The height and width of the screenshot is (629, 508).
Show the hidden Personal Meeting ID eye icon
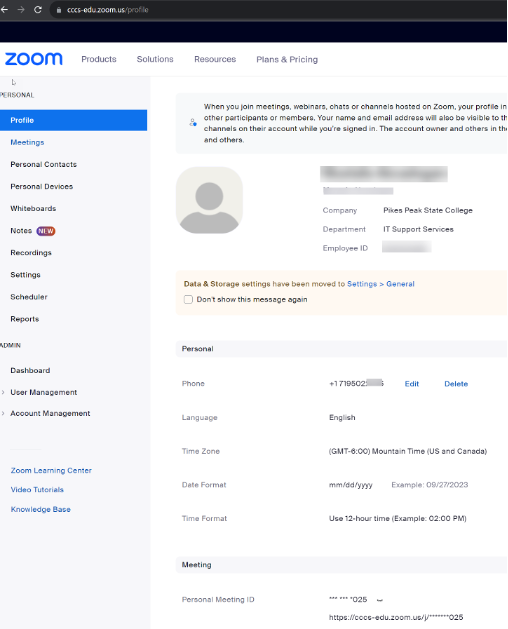click(380, 600)
